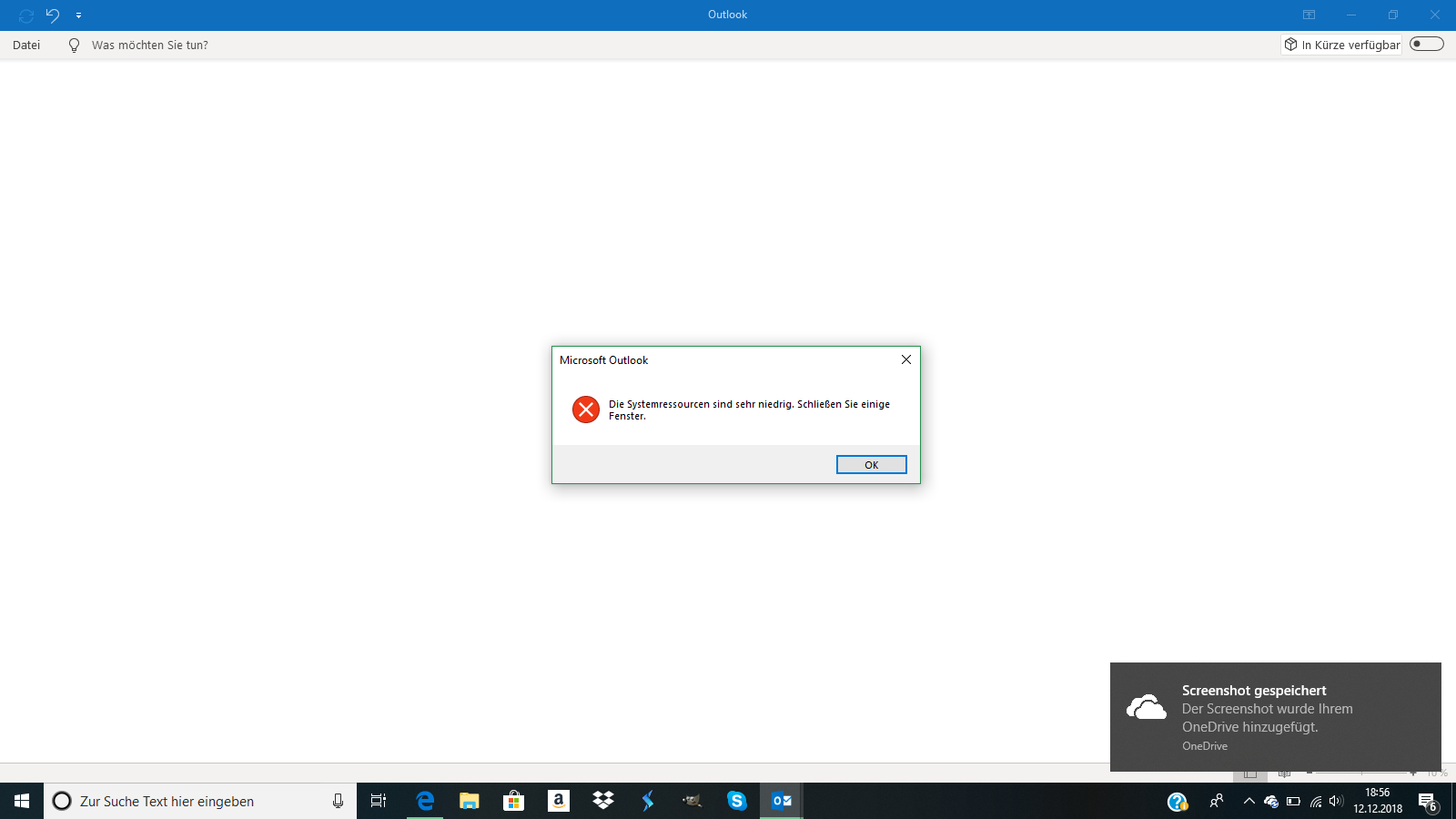Image resolution: width=1456 pixels, height=819 pixels.
Task: Click the Outlook taskbar icon
Action: click(782, 801)
